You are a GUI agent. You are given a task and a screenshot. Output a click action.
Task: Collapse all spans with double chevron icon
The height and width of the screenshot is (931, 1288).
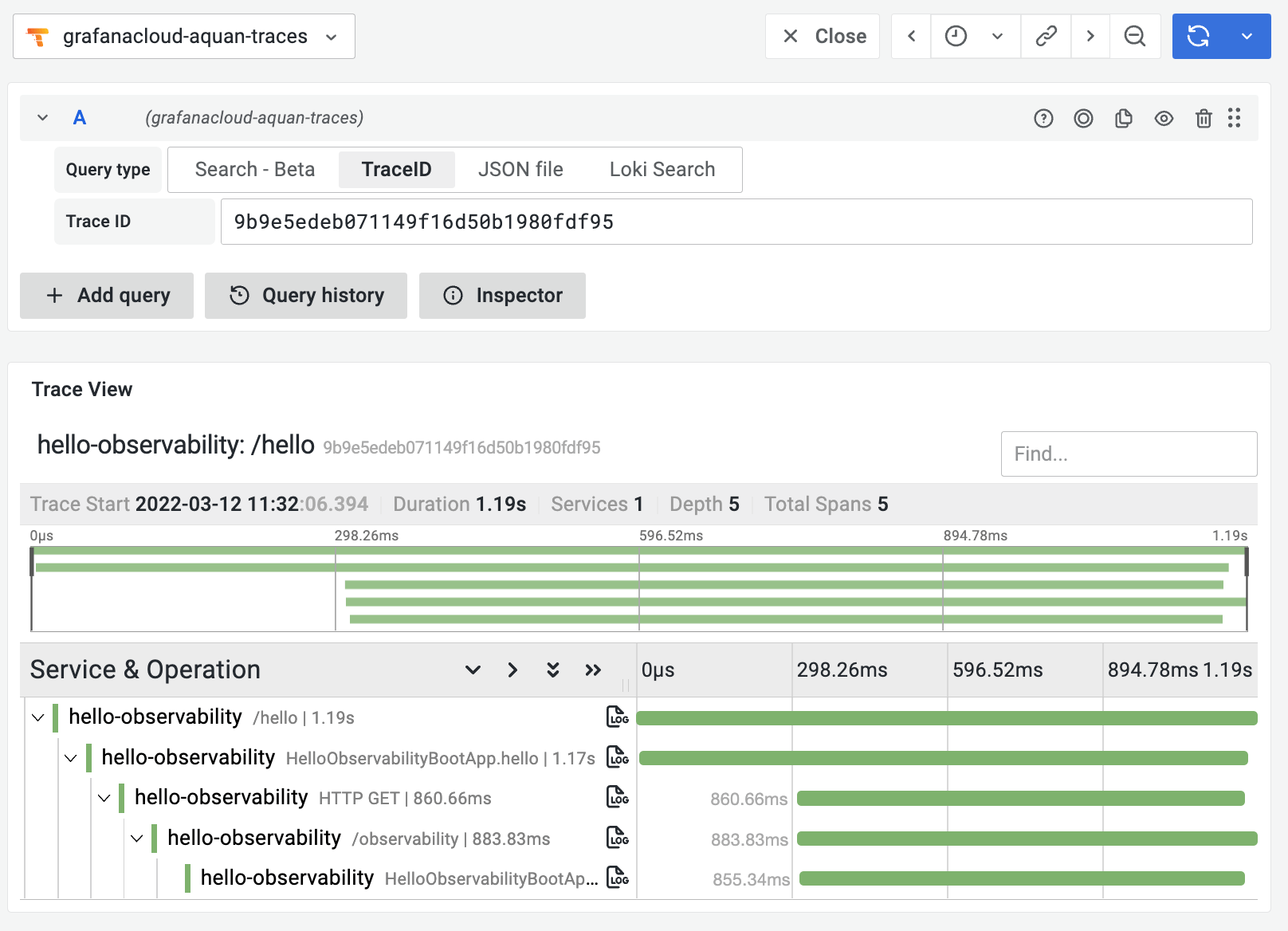(x=552, y=670)
